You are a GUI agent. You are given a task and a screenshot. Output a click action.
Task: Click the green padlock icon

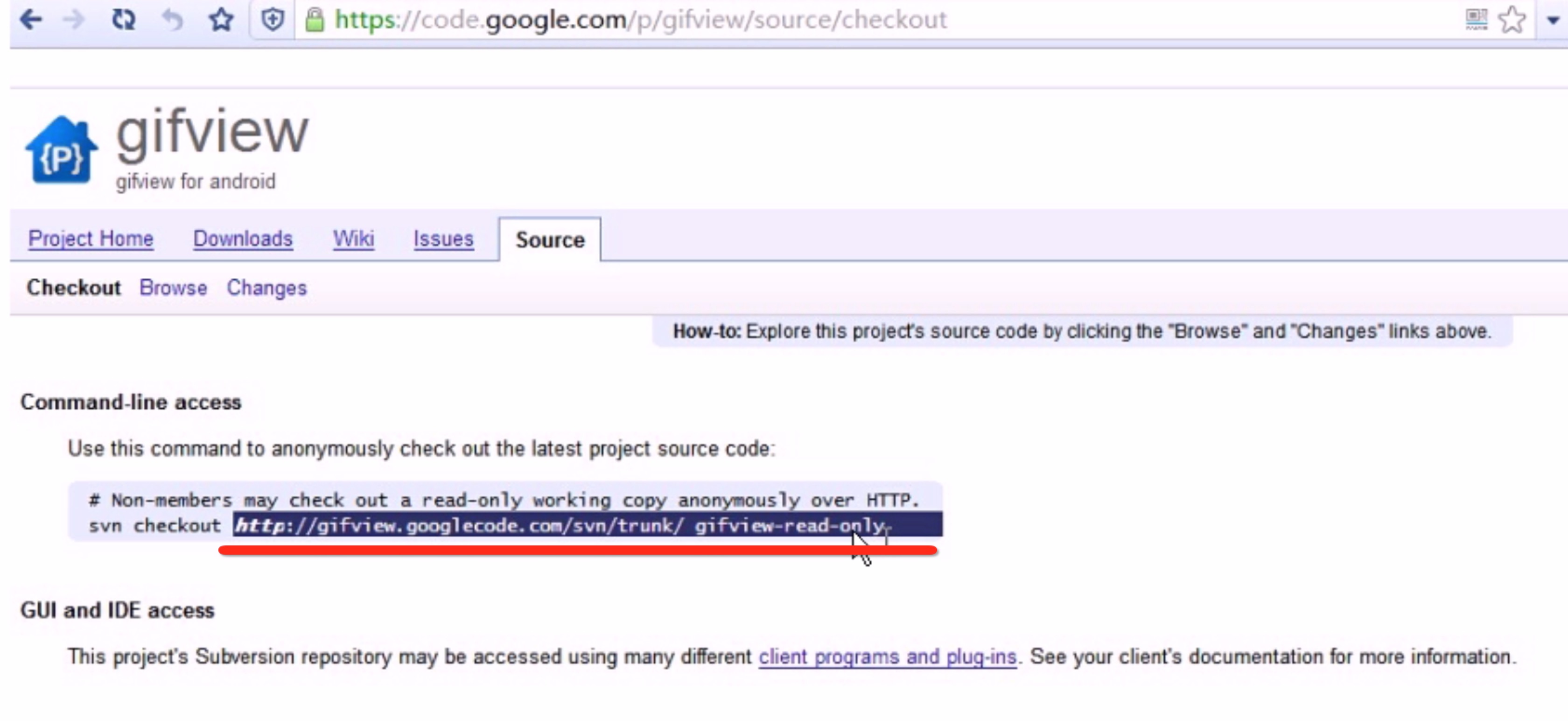[x=315, y=20]
